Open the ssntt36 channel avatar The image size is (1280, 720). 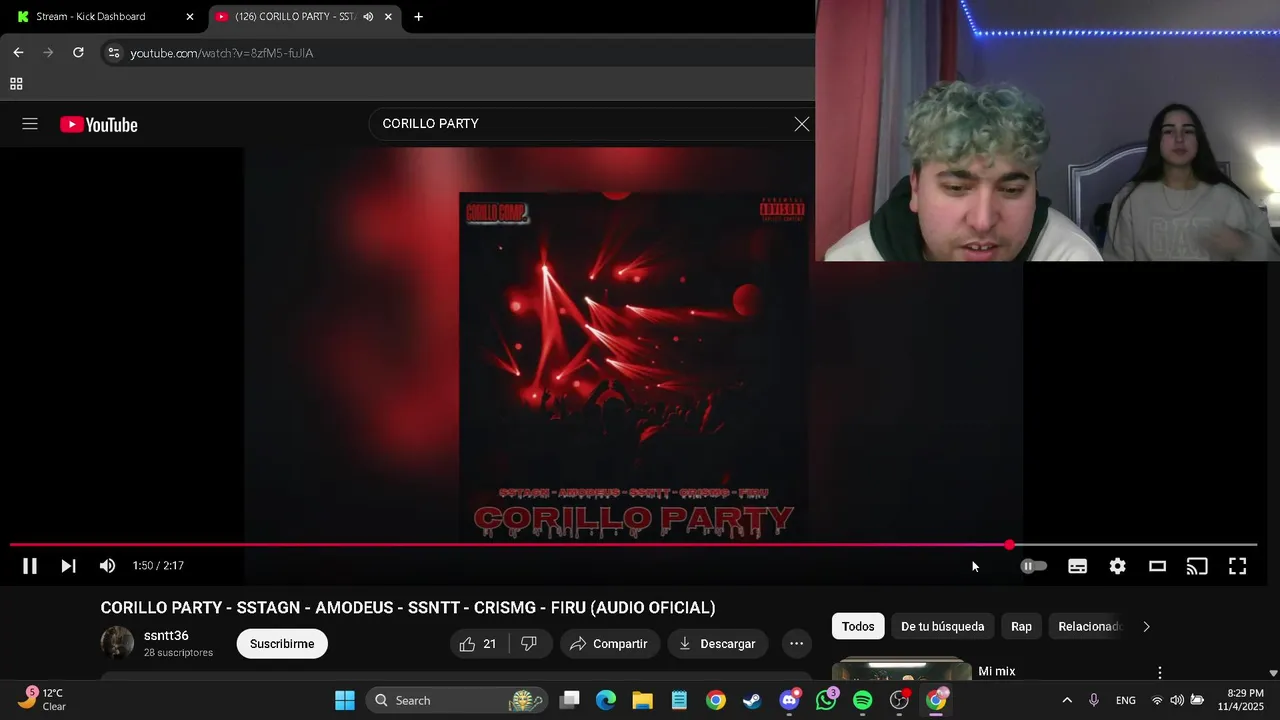(x=117, y=643)
